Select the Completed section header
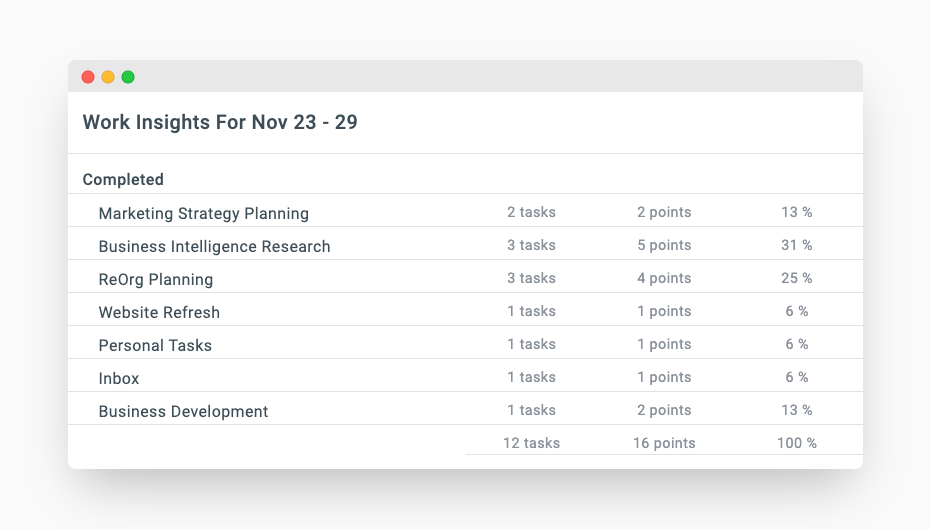This screenshot has height=529, width=931. pyautogui.click(x=123, y=180)
